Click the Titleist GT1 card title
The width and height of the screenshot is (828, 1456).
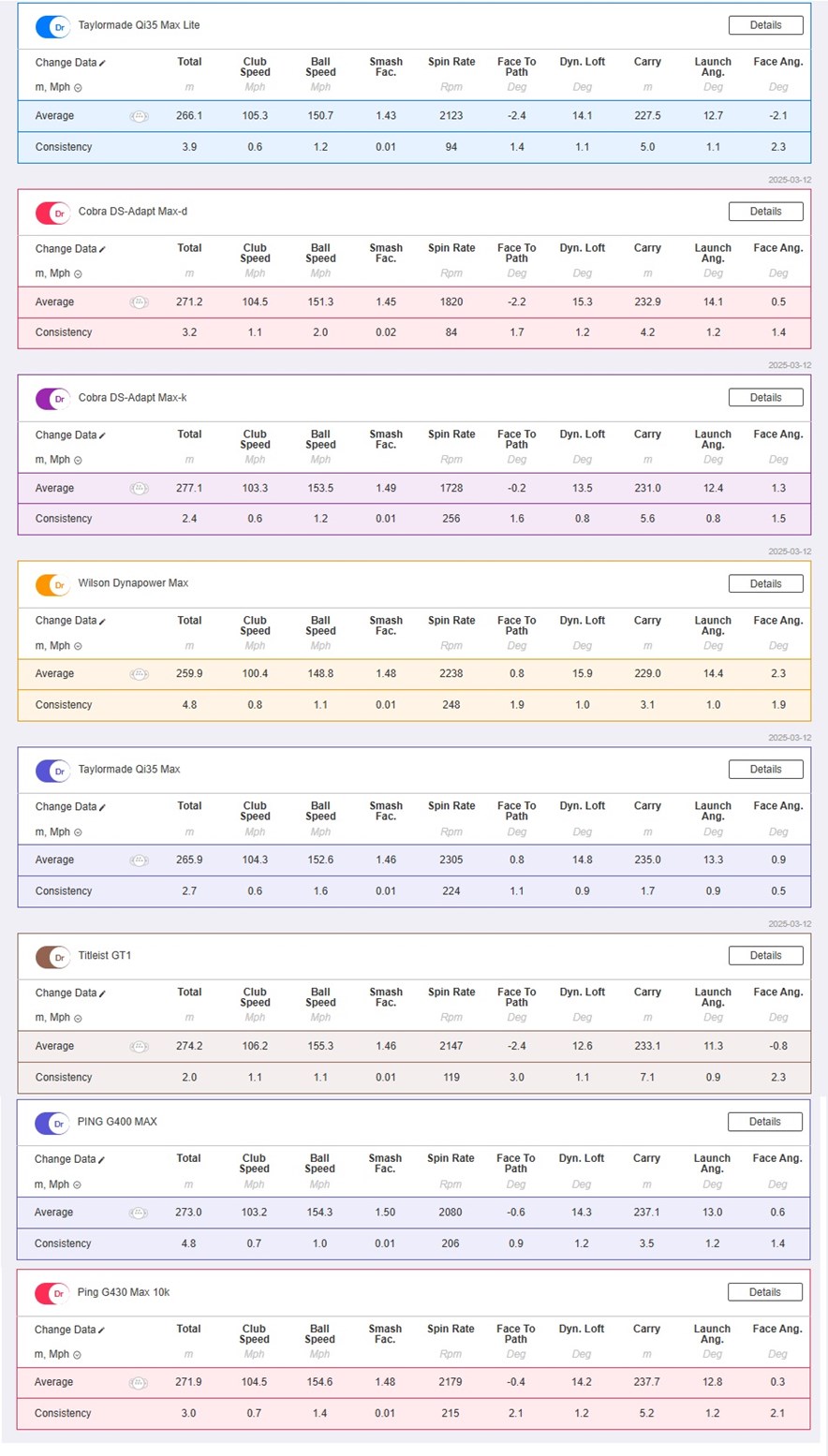[x=105, y=956]
